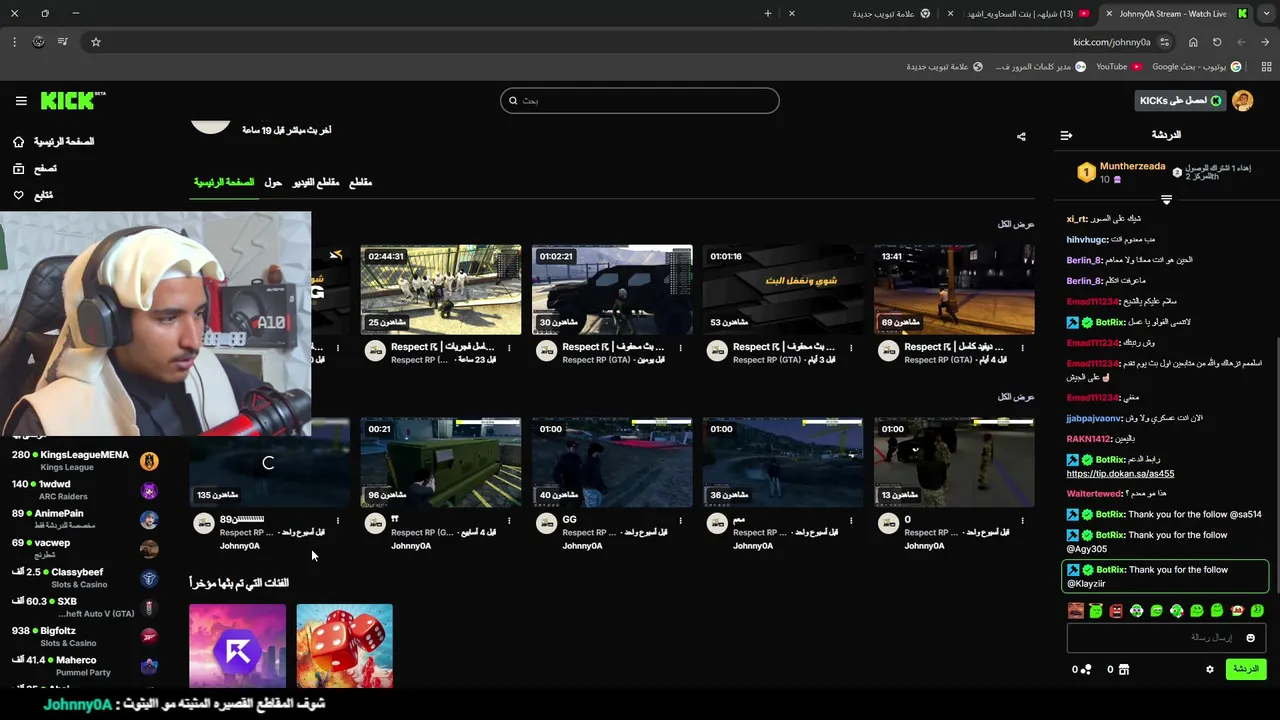Open options menu for the GG clip
This screenshot has width=1280, height=720.
pyautogui.click(x=680, y=521)
